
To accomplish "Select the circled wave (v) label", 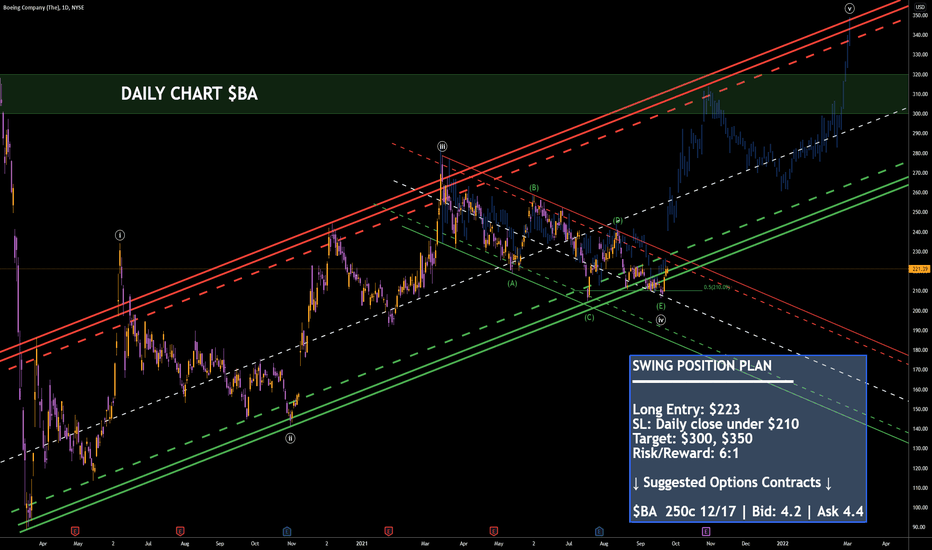I will tap(849, 8).
